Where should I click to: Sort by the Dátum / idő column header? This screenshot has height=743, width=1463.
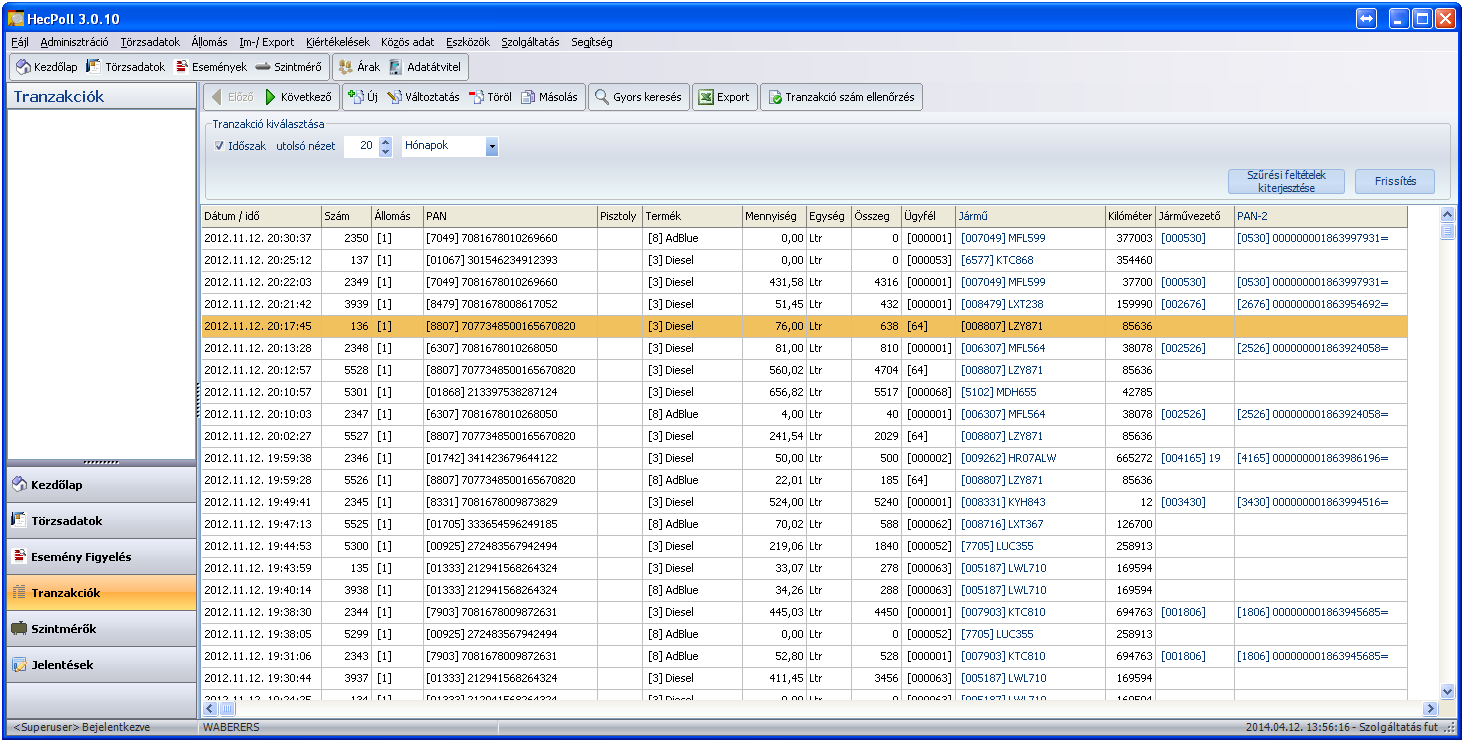(261, 216)
